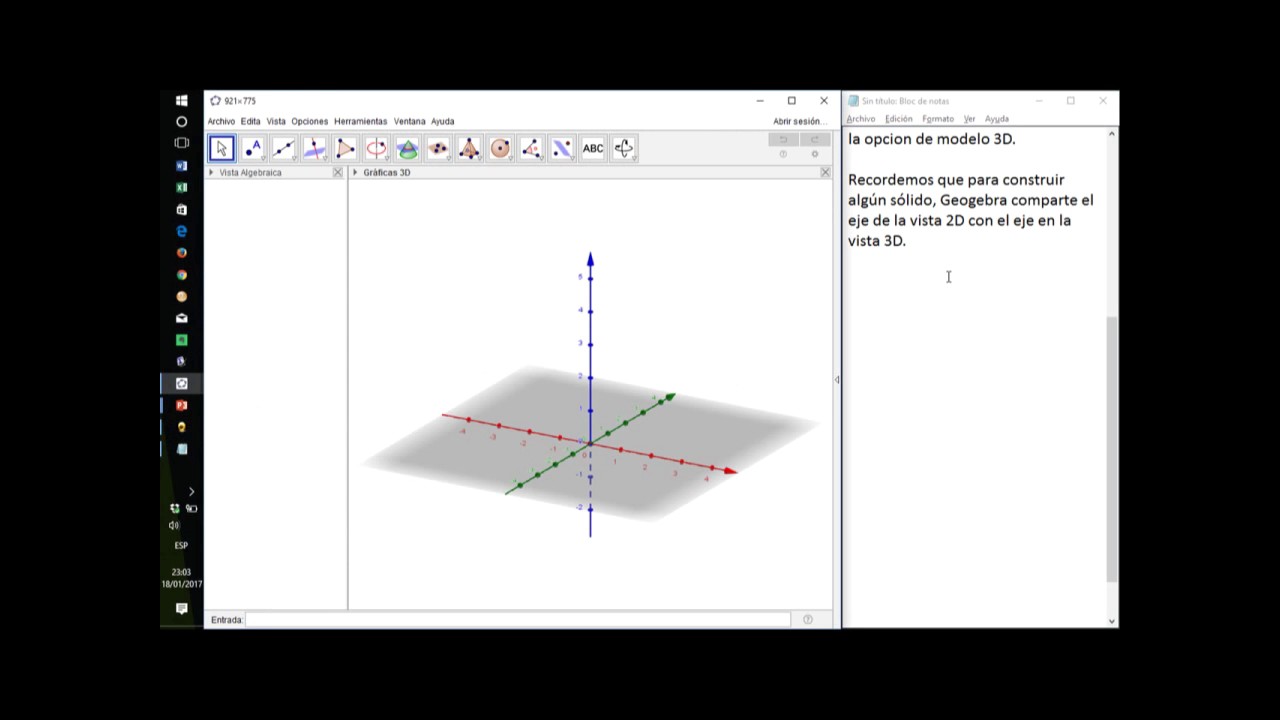1280x720 pixels.
Task: Select the Sphere tool
Action: click(500, 149)
